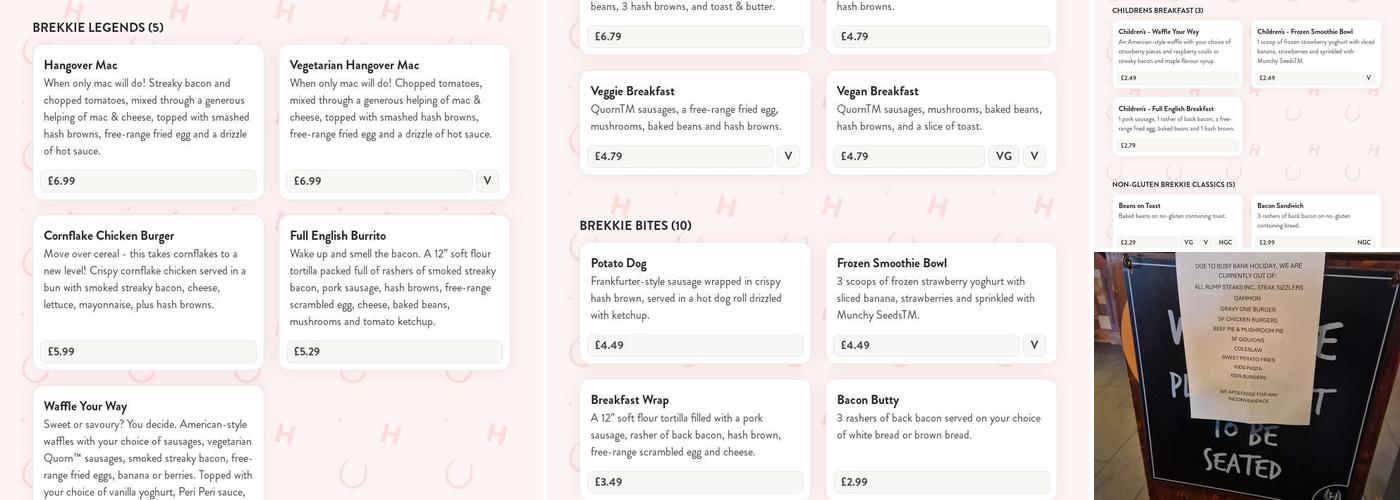The height and width of the screenshot is (500, 1400).
Task: Select the NGC badge on Bacon Sandwich
Action: point(1364,242)
